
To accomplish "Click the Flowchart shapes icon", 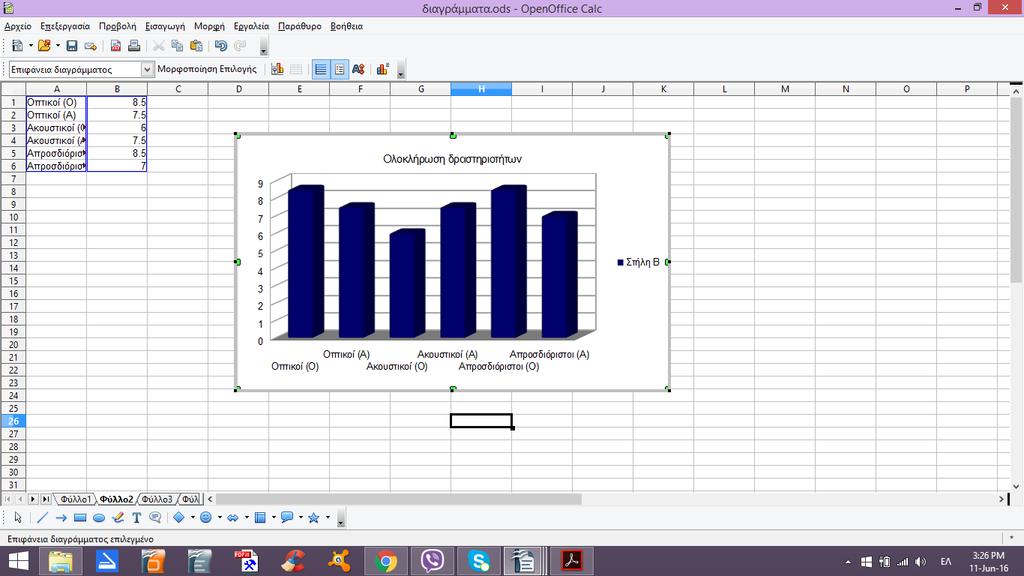I will click(260, 518).
